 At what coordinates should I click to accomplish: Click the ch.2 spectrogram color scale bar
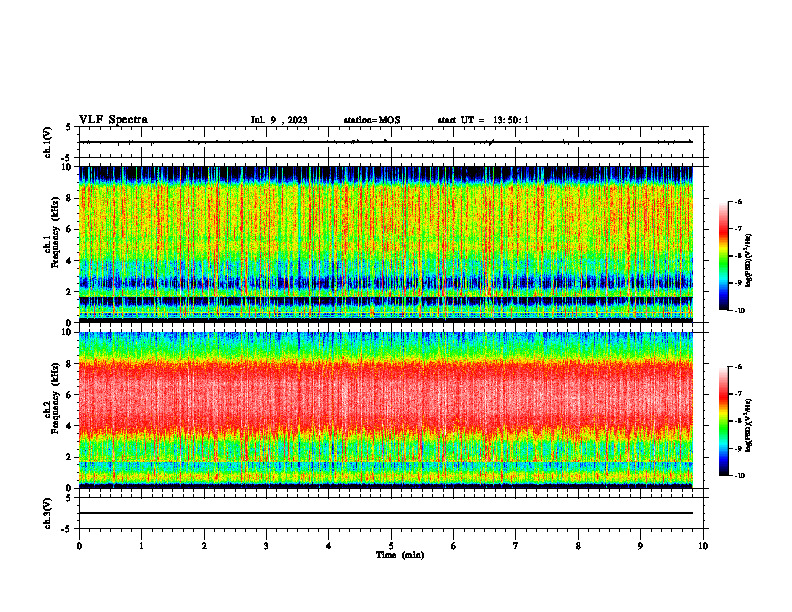723,421
